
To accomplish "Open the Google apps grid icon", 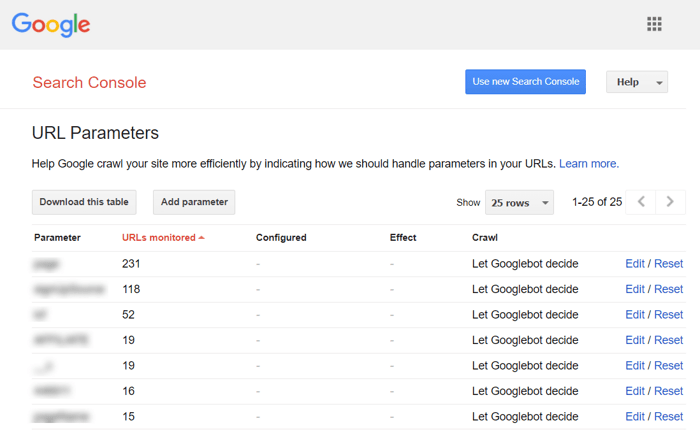I will coord(654,24).
